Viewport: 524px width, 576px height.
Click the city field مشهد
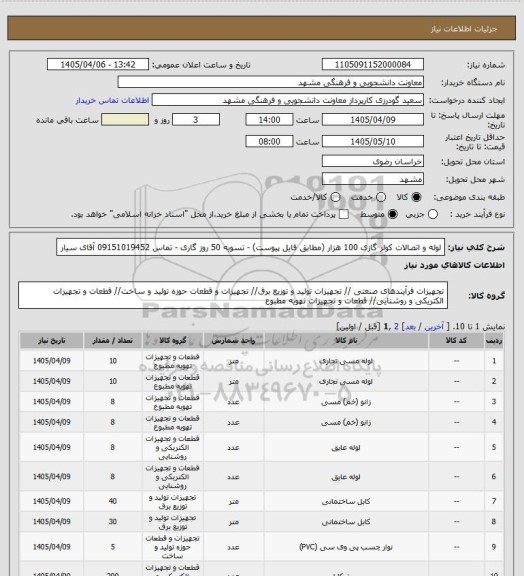373,179
